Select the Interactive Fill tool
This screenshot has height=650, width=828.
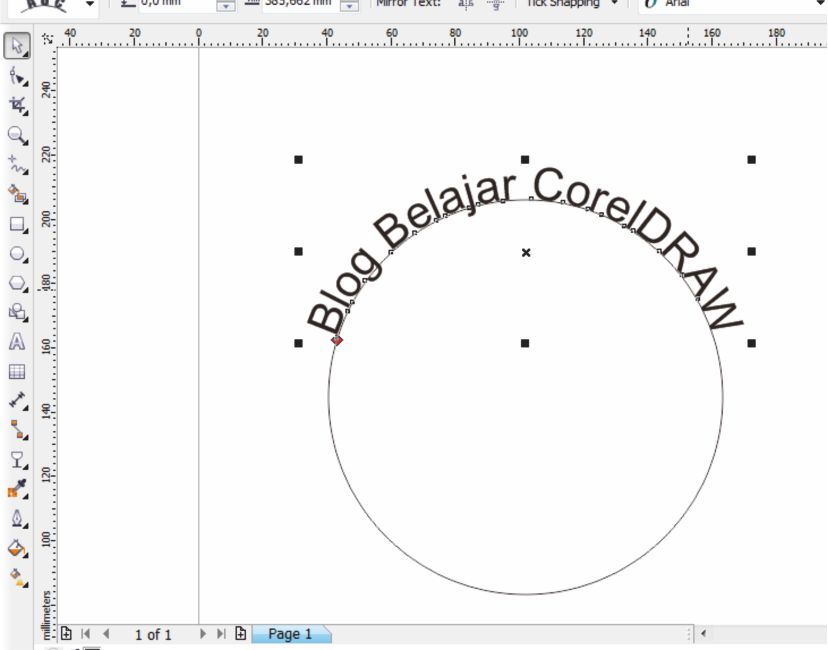pyautogui.click(x=17, y=577)
